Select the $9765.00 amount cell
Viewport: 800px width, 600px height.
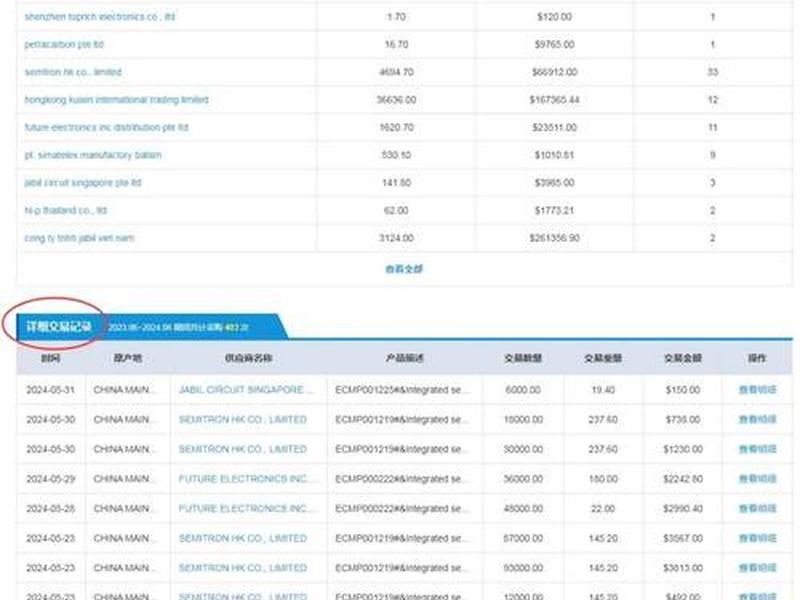coord(555,44)
